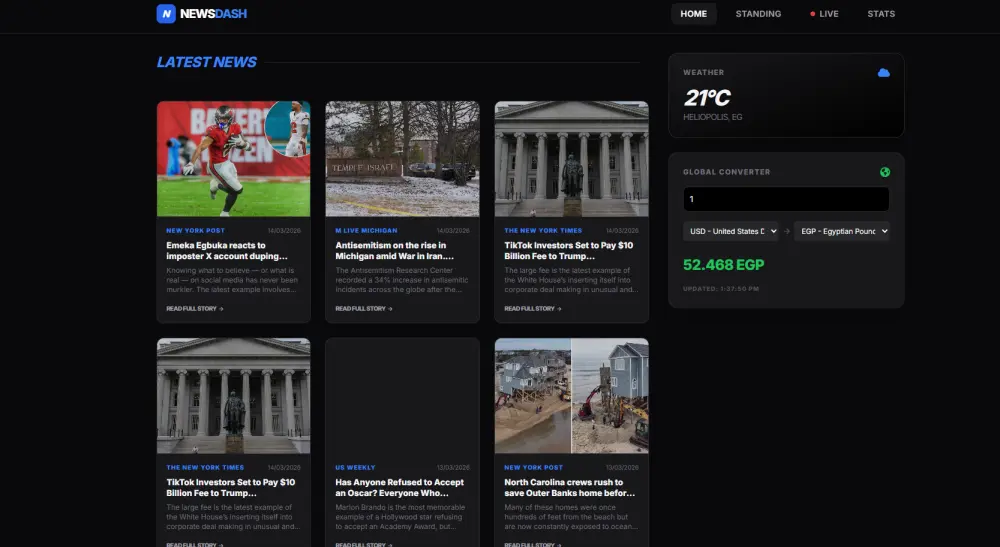
Task: Click the red live dot indicator
Action: (x=812, y=14)
